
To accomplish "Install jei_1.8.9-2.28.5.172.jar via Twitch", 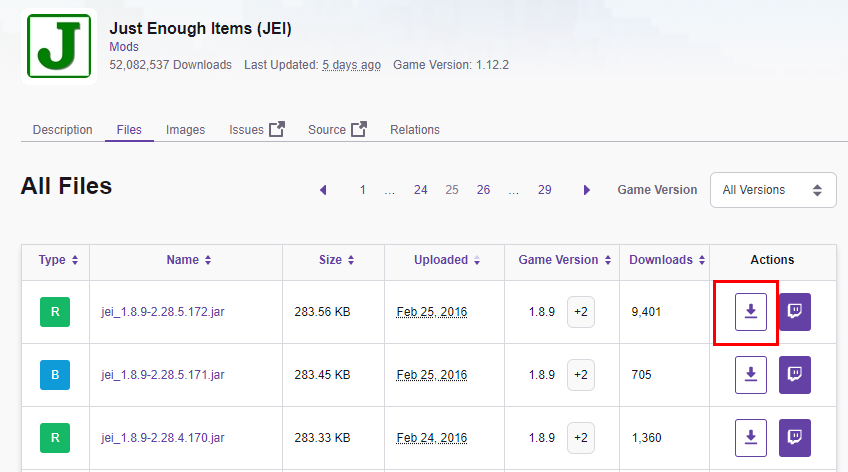I will pyautogui.click(x=794, y=311).
